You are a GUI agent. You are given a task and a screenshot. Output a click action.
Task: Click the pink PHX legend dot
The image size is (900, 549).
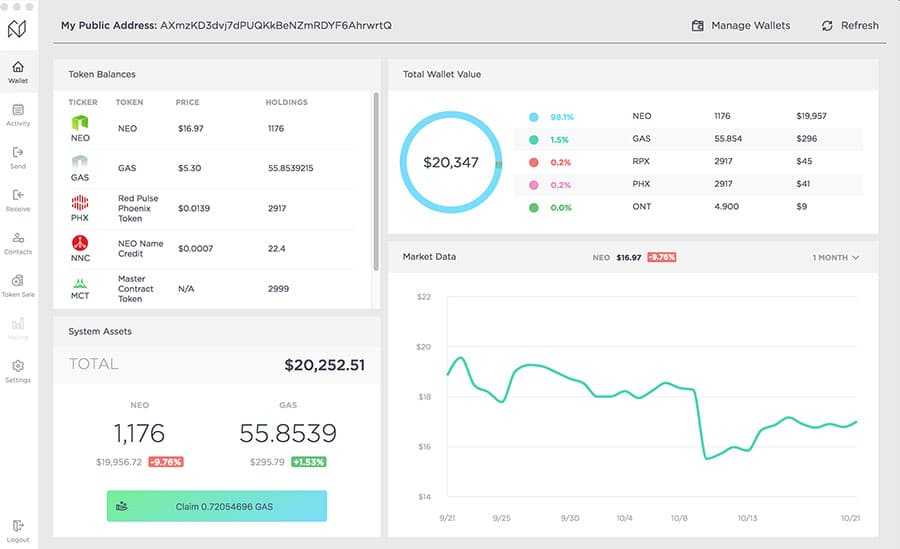point(533,185)
